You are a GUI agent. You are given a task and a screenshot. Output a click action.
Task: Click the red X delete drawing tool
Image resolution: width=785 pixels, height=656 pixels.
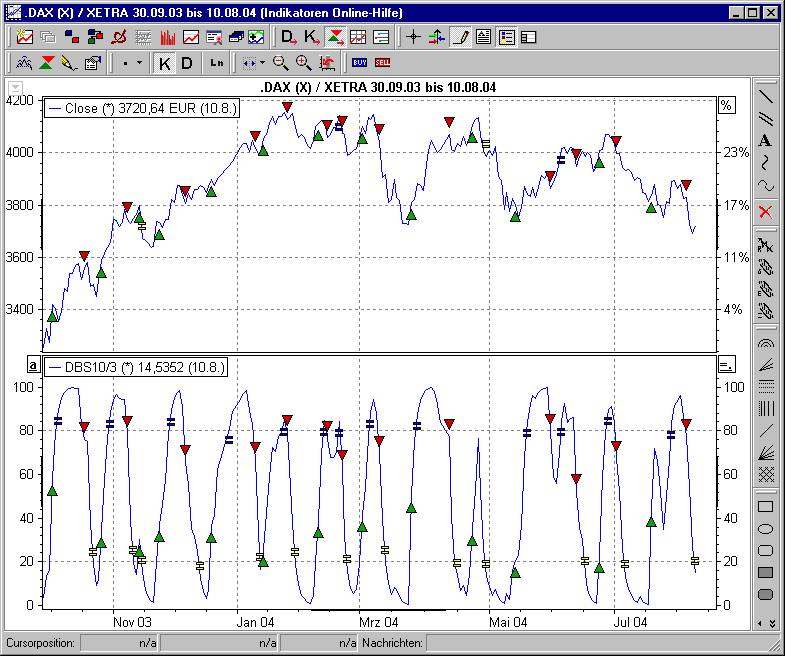tap(766, 211)
